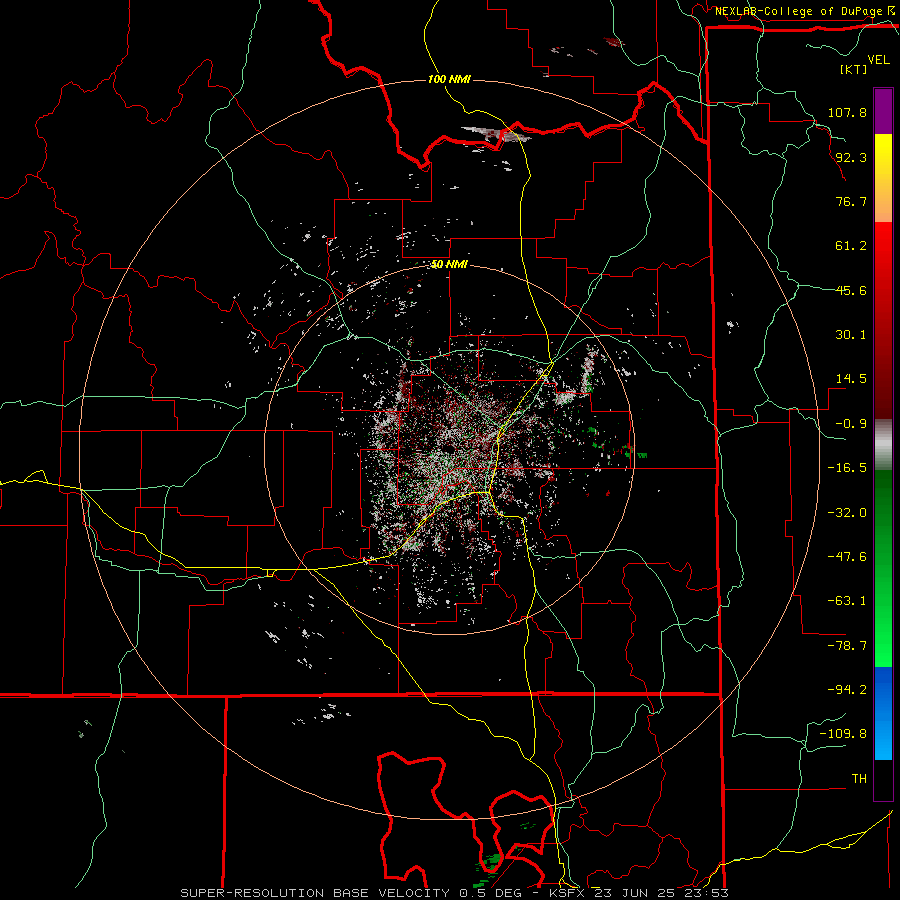Viewport: 900px width, 900px height.
Task: Click the [KT] units label
Action: [853, 69]
